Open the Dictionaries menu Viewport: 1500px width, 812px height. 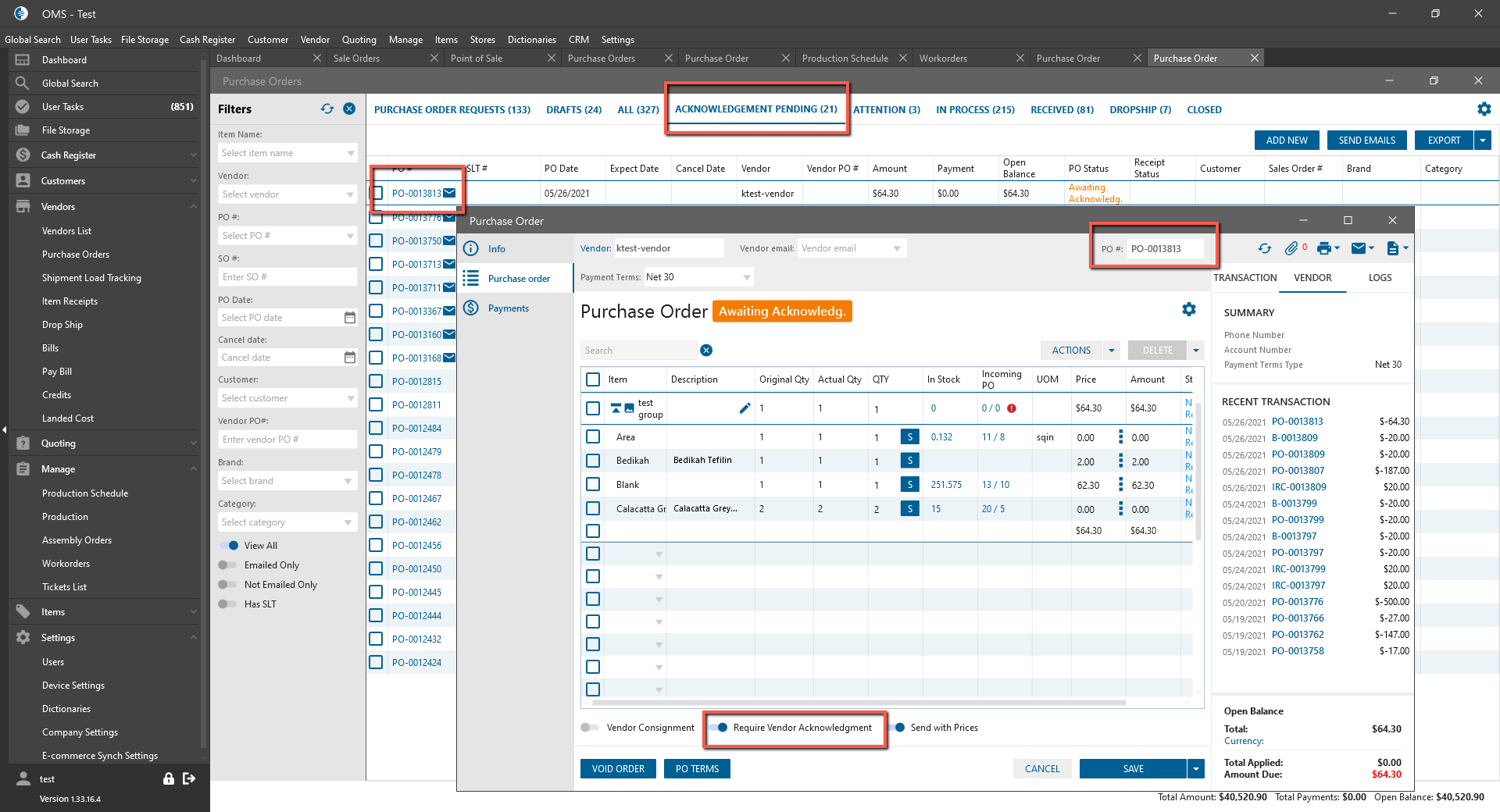pyautogui.click(x=531, y=40)
